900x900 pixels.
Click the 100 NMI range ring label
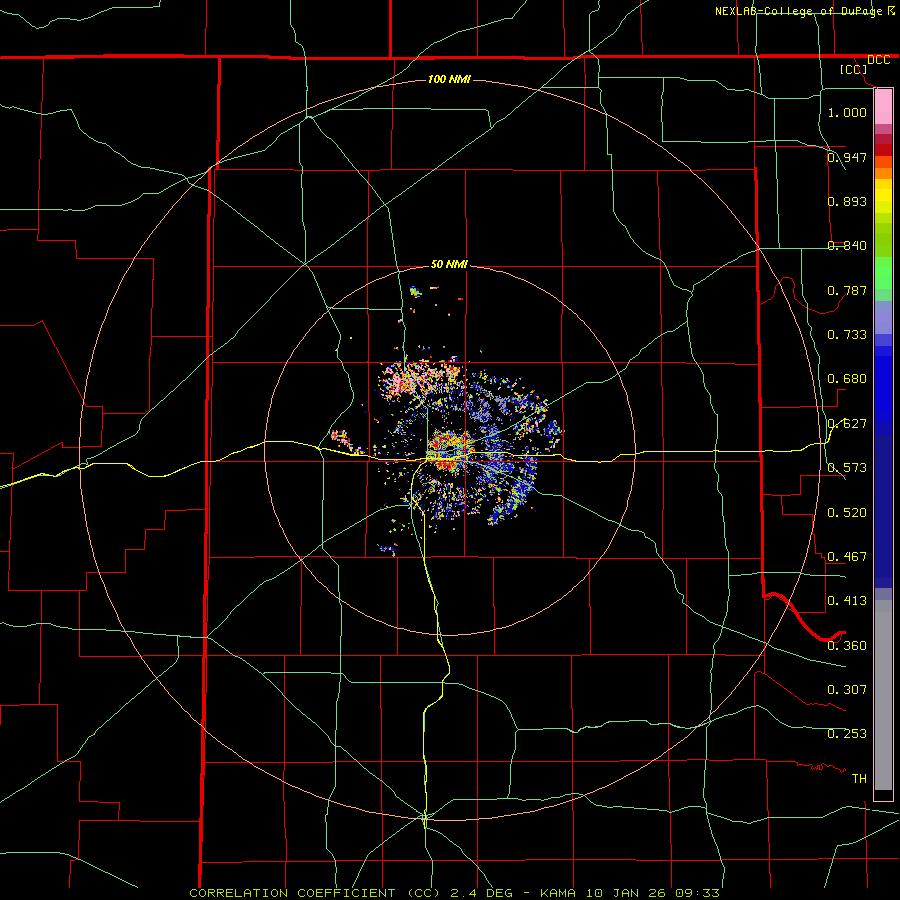coord(449,79)
